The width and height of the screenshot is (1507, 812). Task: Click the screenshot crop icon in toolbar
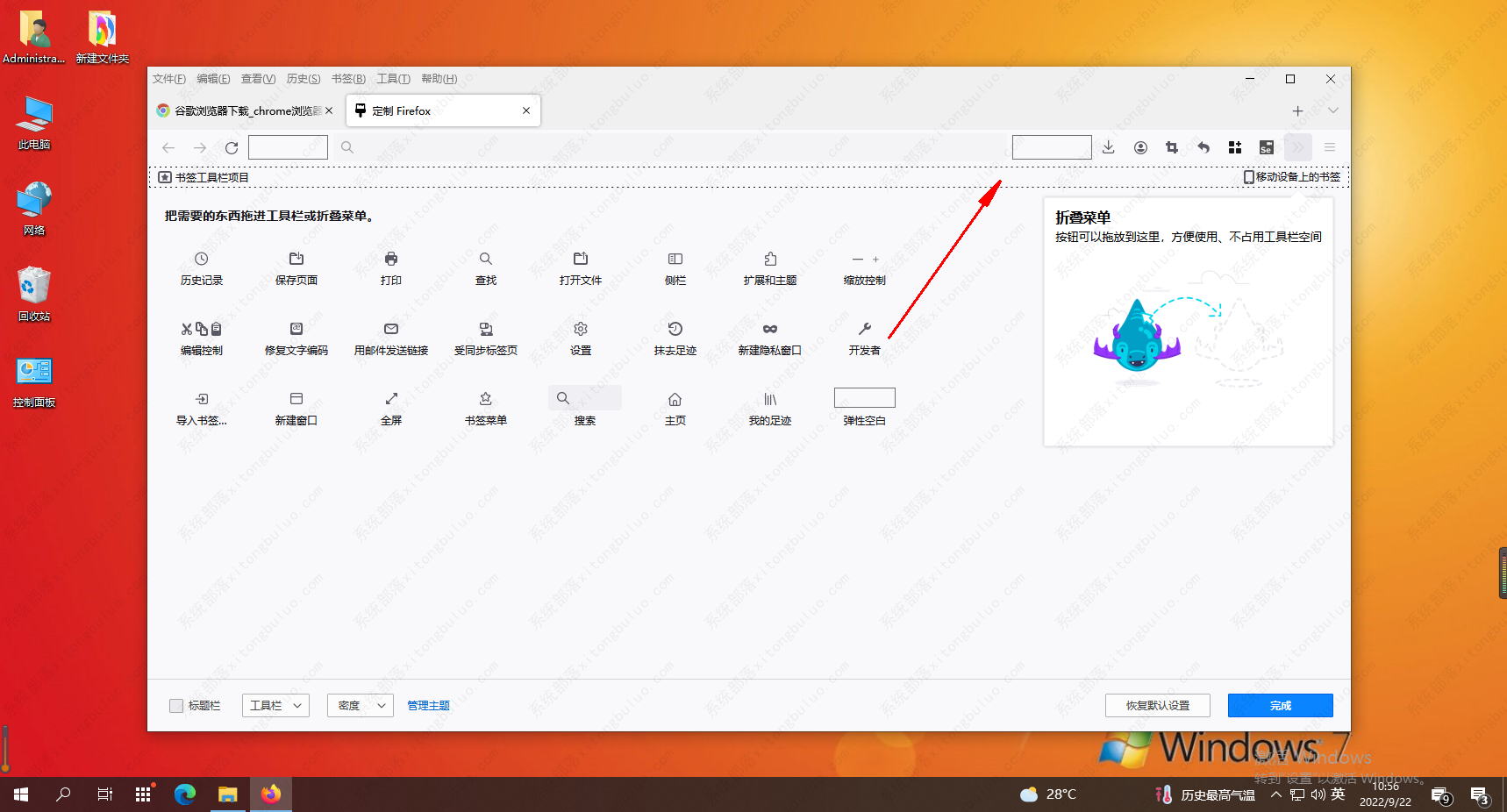[1172, 147]
